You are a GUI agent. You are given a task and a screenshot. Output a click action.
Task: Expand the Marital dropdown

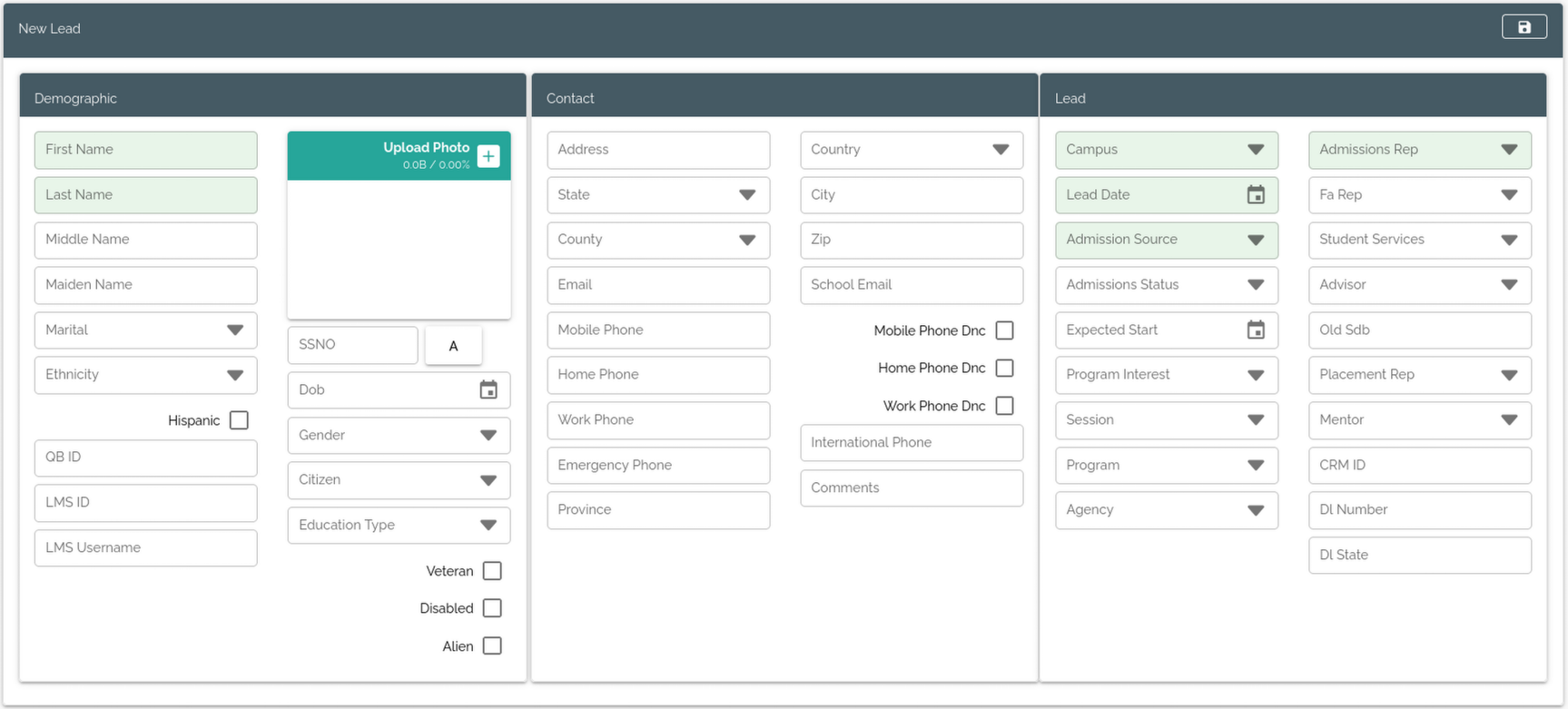point(235,330)
